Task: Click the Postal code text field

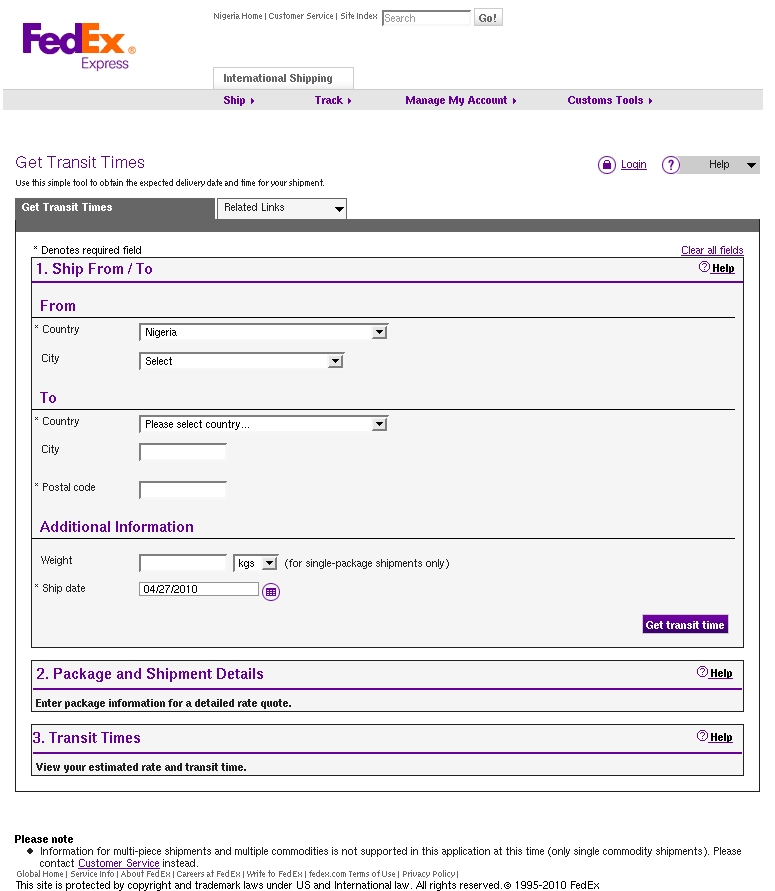Action: pyautogui.click(x=183, y=490)
